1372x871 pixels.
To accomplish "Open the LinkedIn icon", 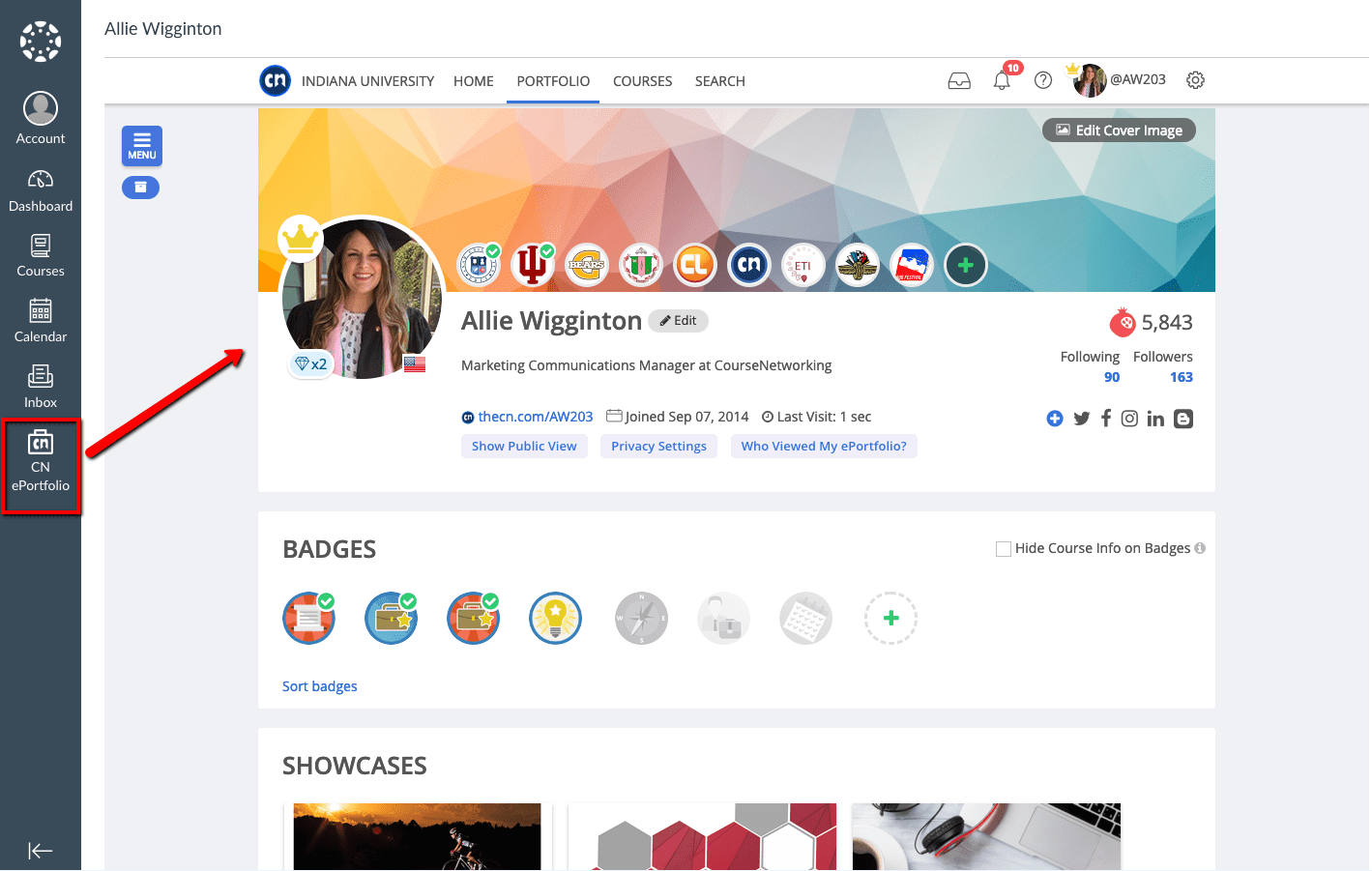I will pyautogui.click(x=1155, y=418).
